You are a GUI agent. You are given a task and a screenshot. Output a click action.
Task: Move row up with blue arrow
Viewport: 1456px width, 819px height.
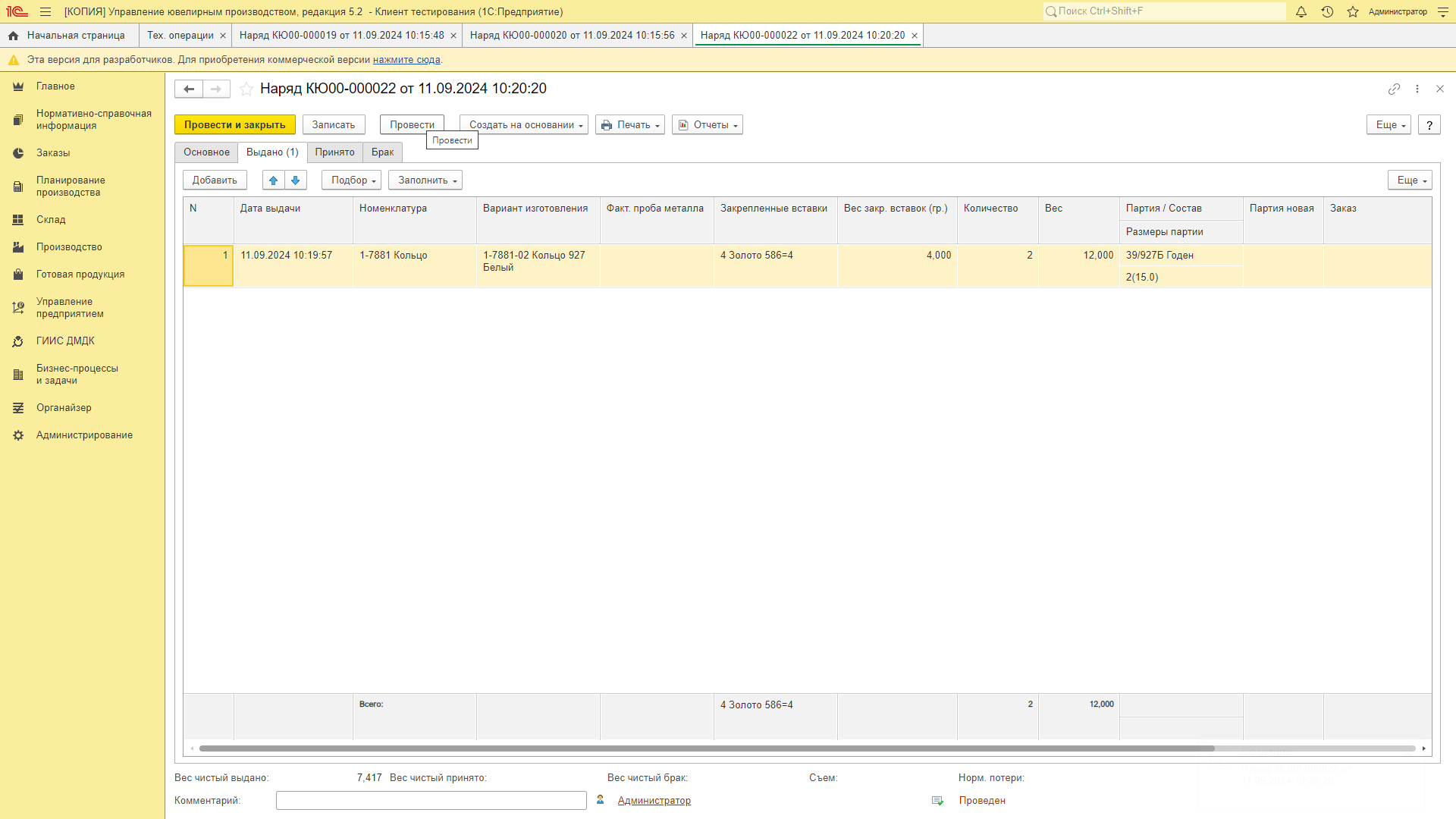(x=274, y=180)
